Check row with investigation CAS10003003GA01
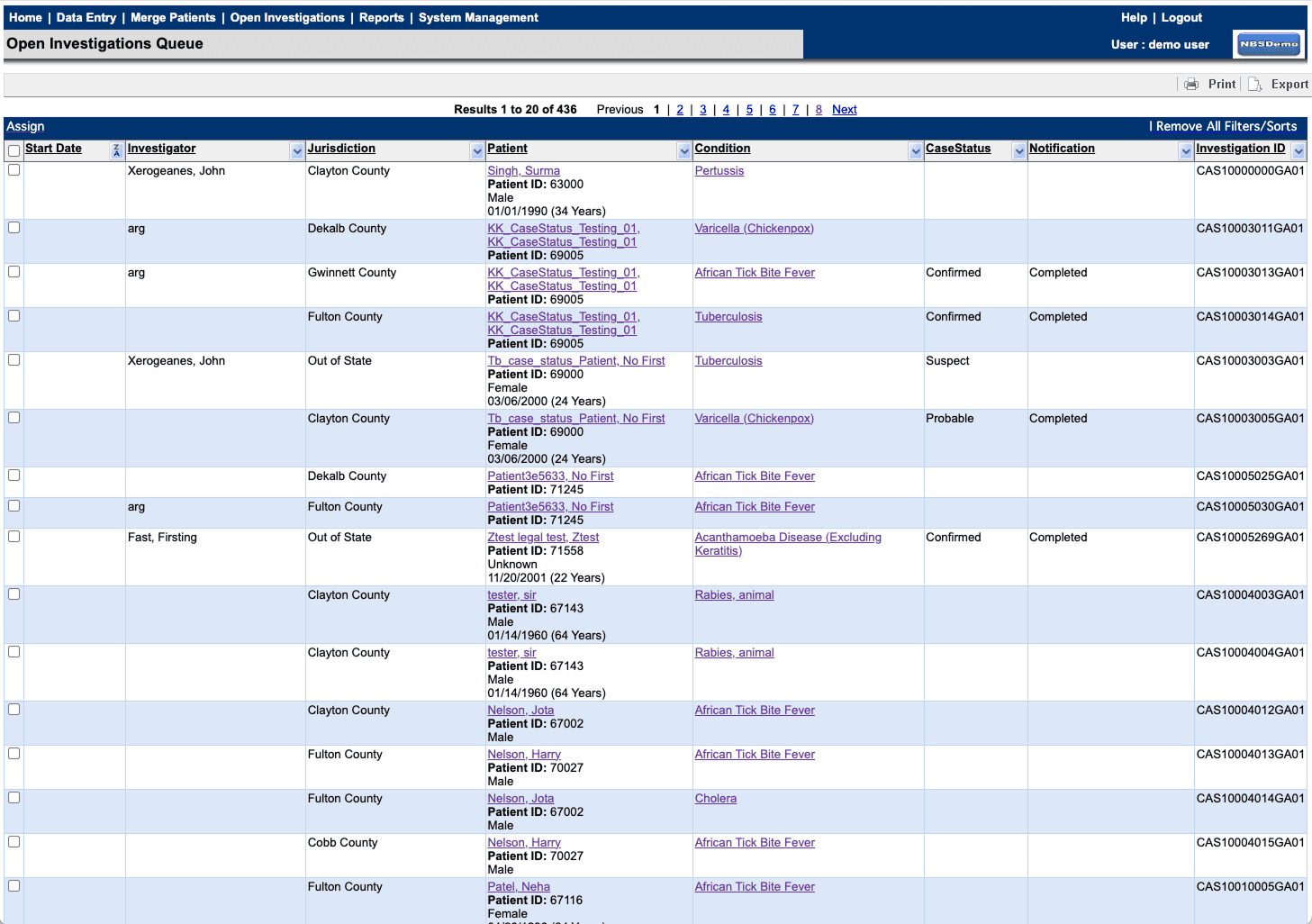Image resolution: width=1312 pixels, height=924 pixels. click(14, 360)
